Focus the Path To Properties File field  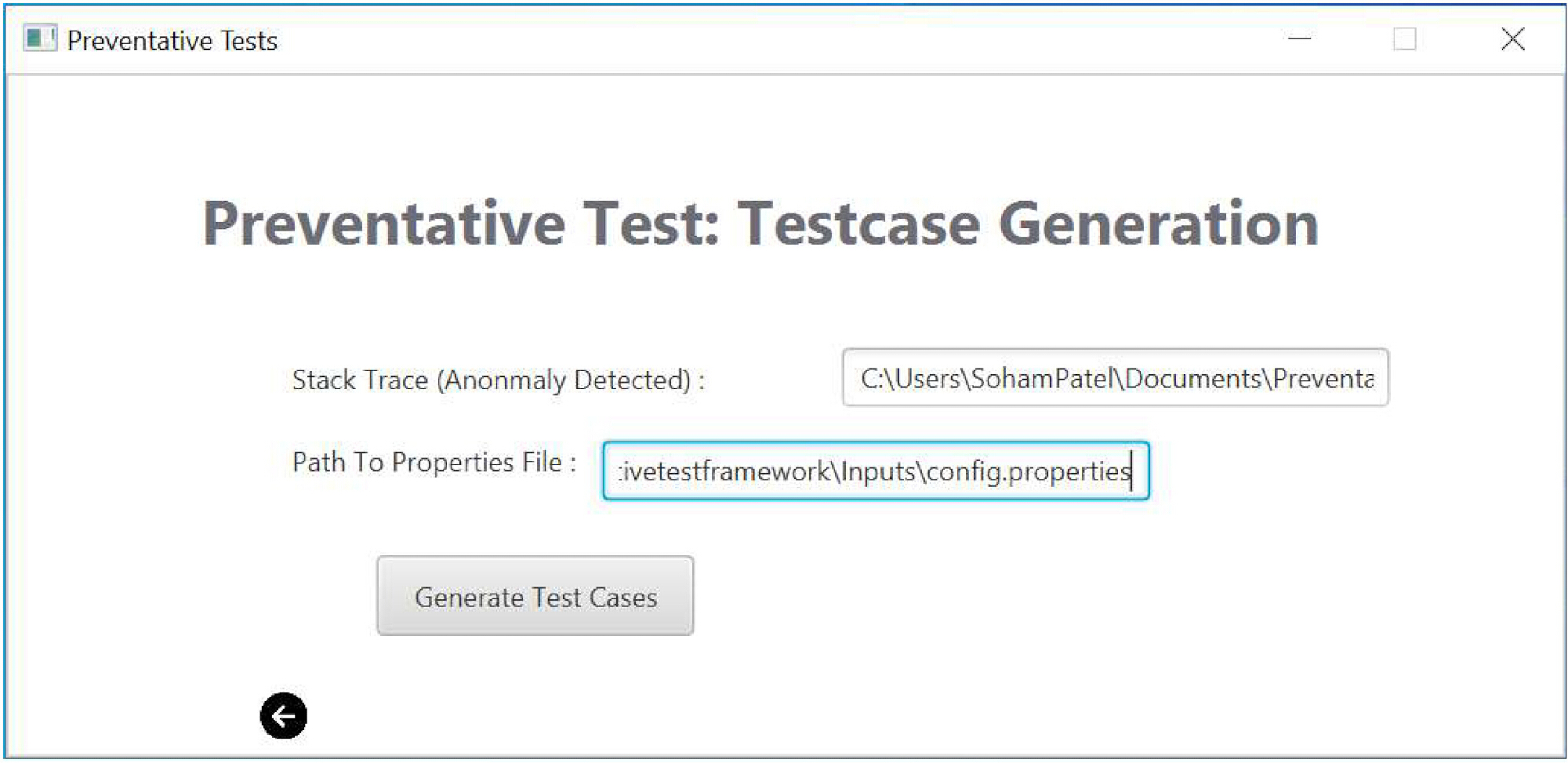(876, 471)
